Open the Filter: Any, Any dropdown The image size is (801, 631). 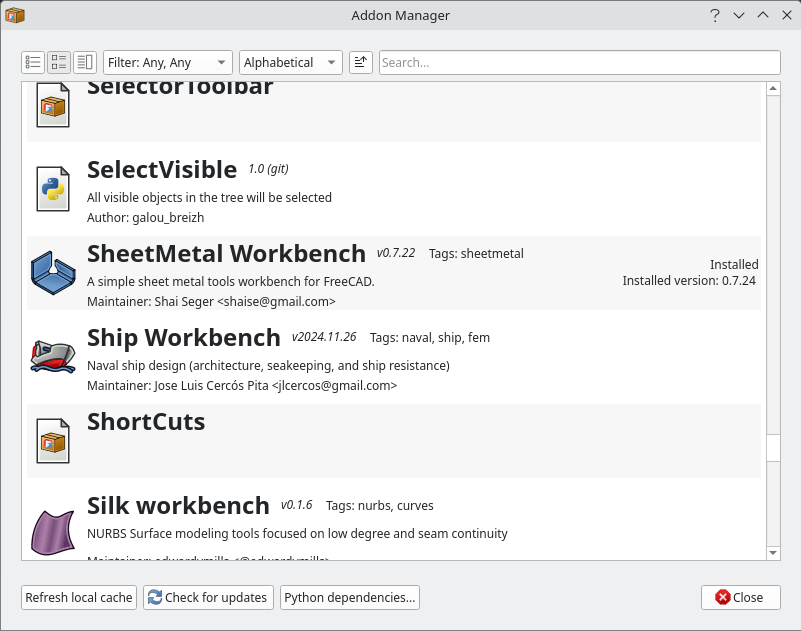(167, 62)
